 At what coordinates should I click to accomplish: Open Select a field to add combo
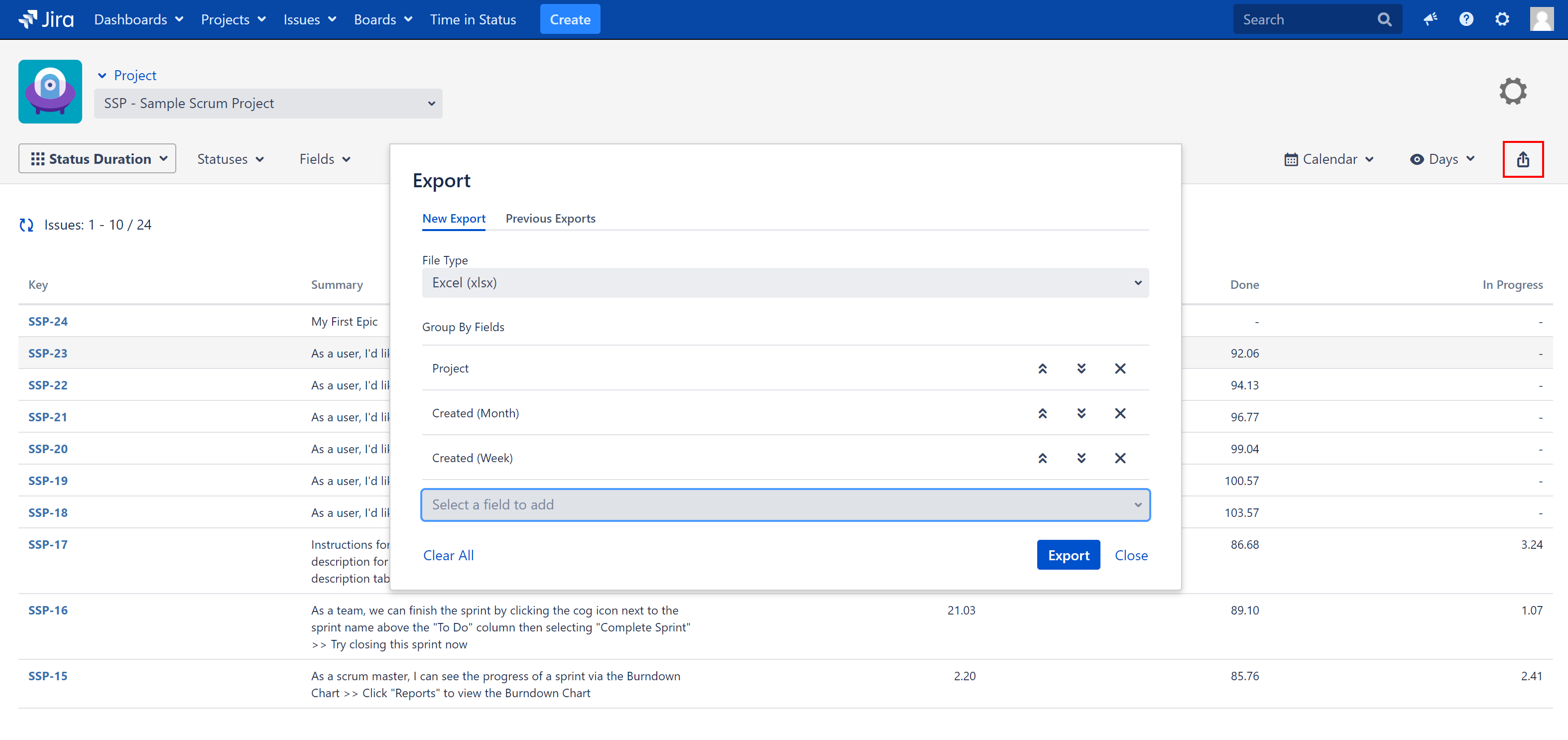(785, 504)
